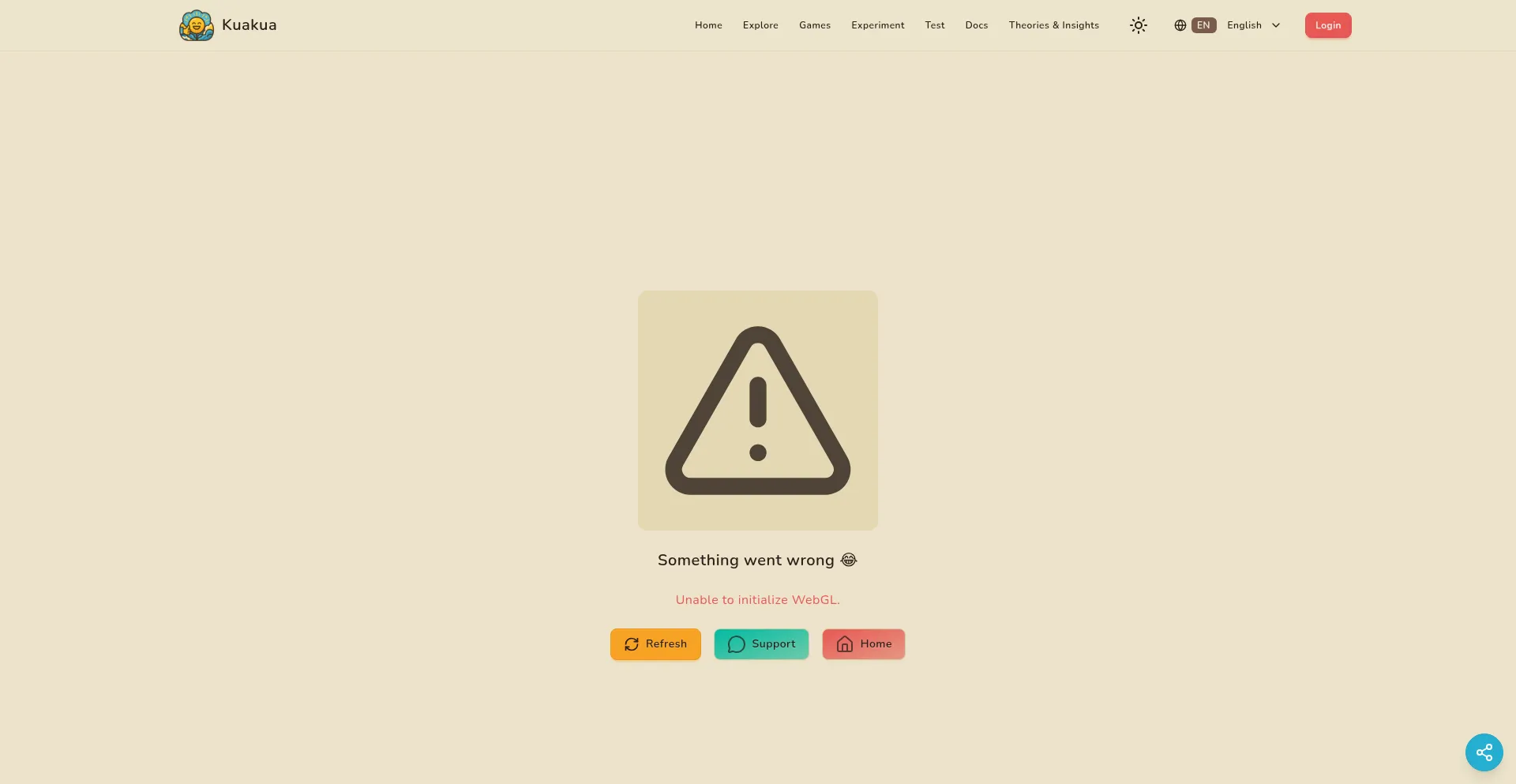
Task: Click the large warning triangle image
Action: click(x=758, y=411)
